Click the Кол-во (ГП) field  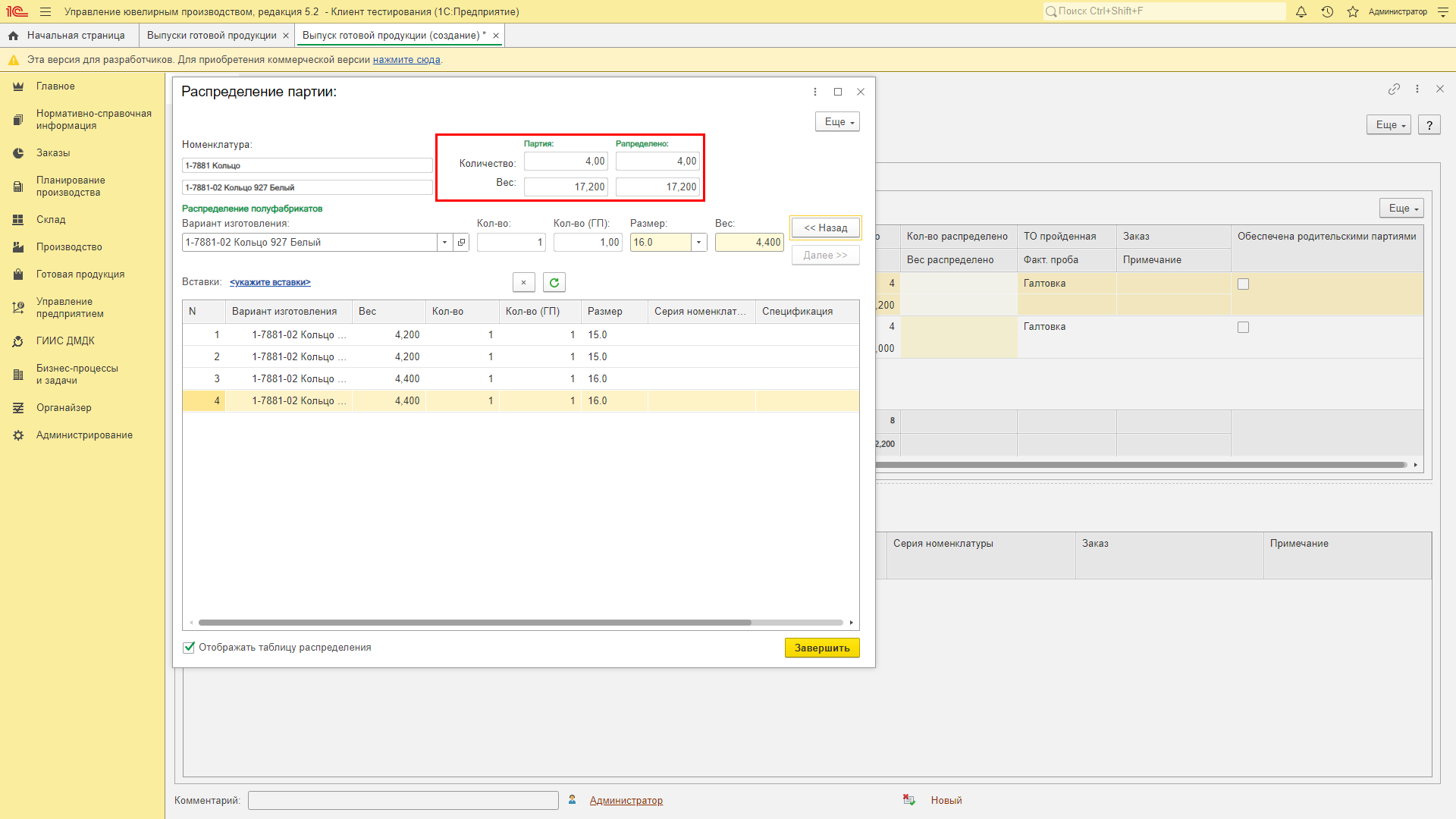pos(588,243)
